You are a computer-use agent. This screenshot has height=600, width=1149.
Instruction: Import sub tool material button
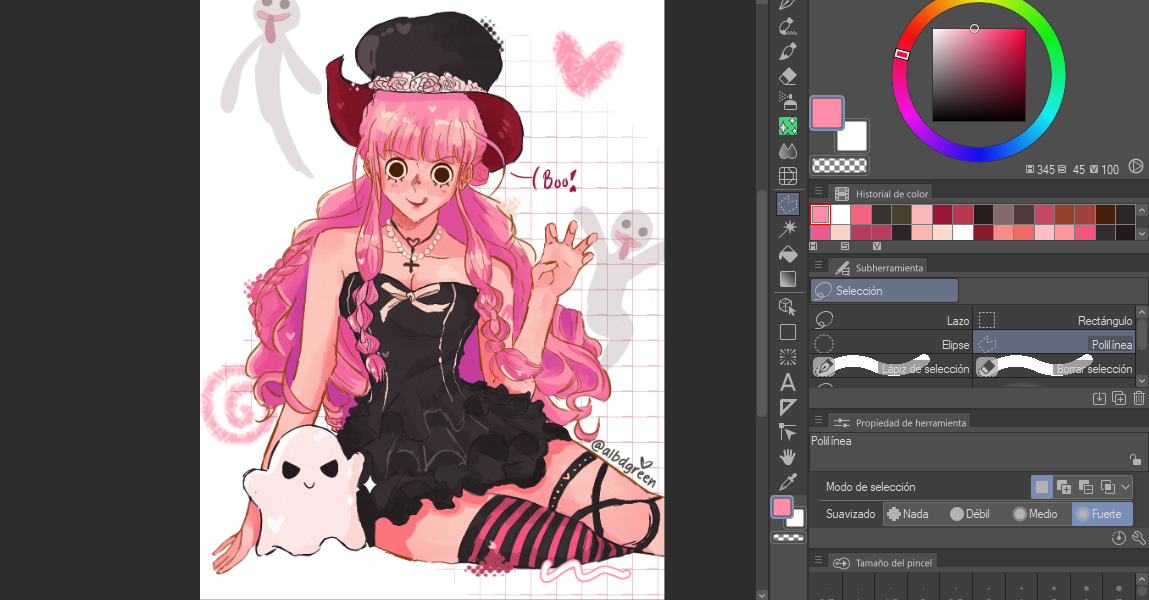[1099, 399]
